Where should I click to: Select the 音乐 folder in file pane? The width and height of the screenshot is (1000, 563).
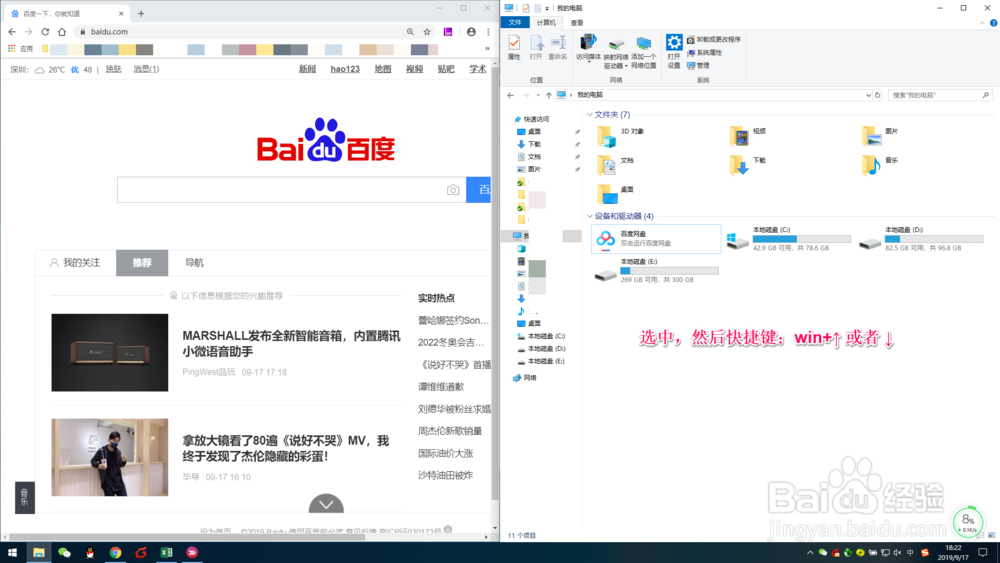click(x=880, y=166)
